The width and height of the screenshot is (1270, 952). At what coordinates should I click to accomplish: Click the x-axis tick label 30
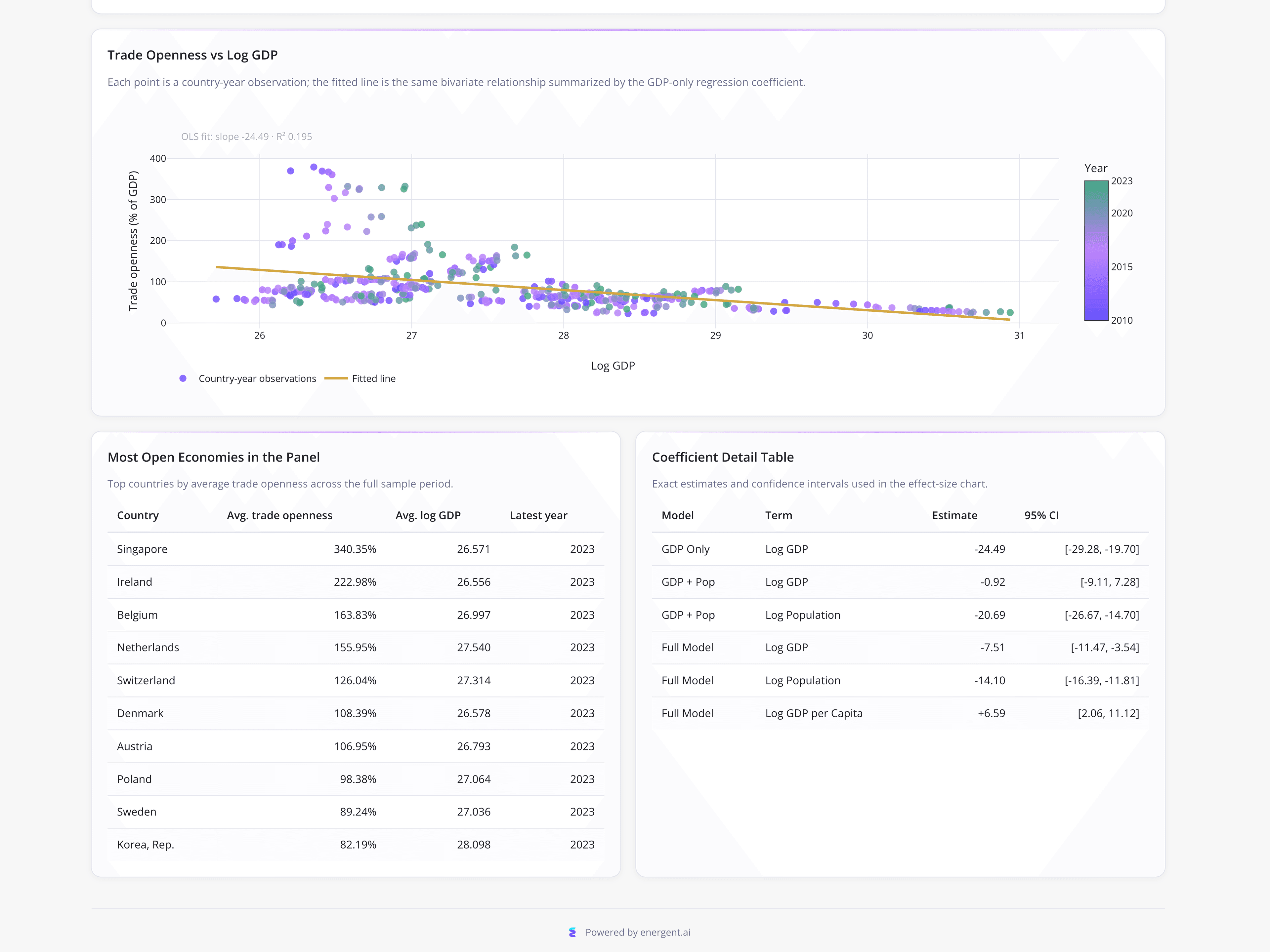867,335
